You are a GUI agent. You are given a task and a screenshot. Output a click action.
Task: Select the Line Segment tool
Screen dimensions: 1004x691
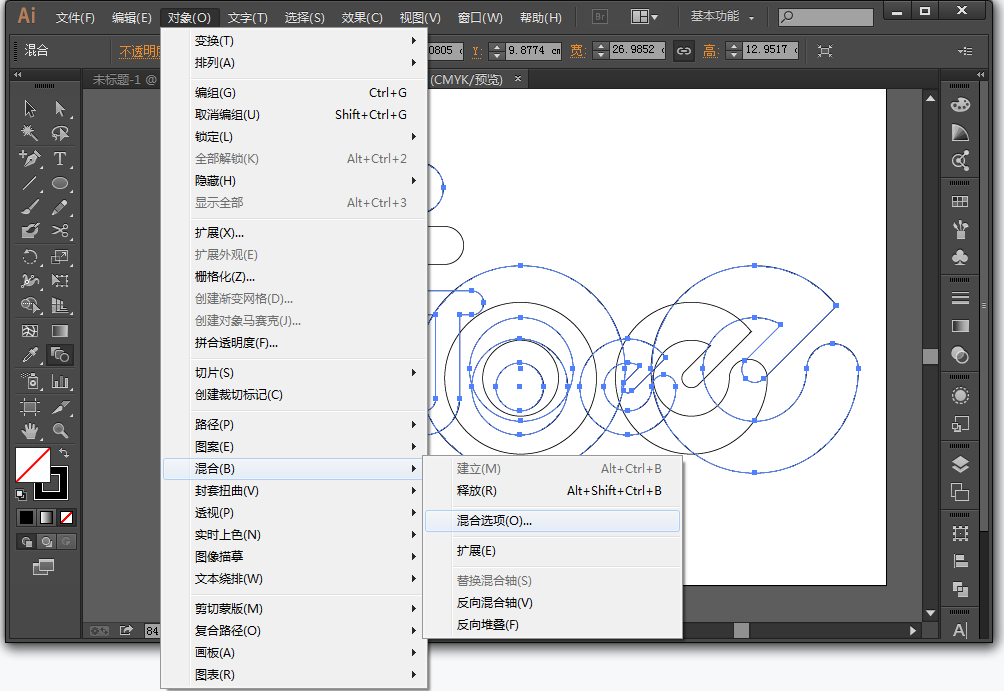pyautogui.click(x=30, y=183)
